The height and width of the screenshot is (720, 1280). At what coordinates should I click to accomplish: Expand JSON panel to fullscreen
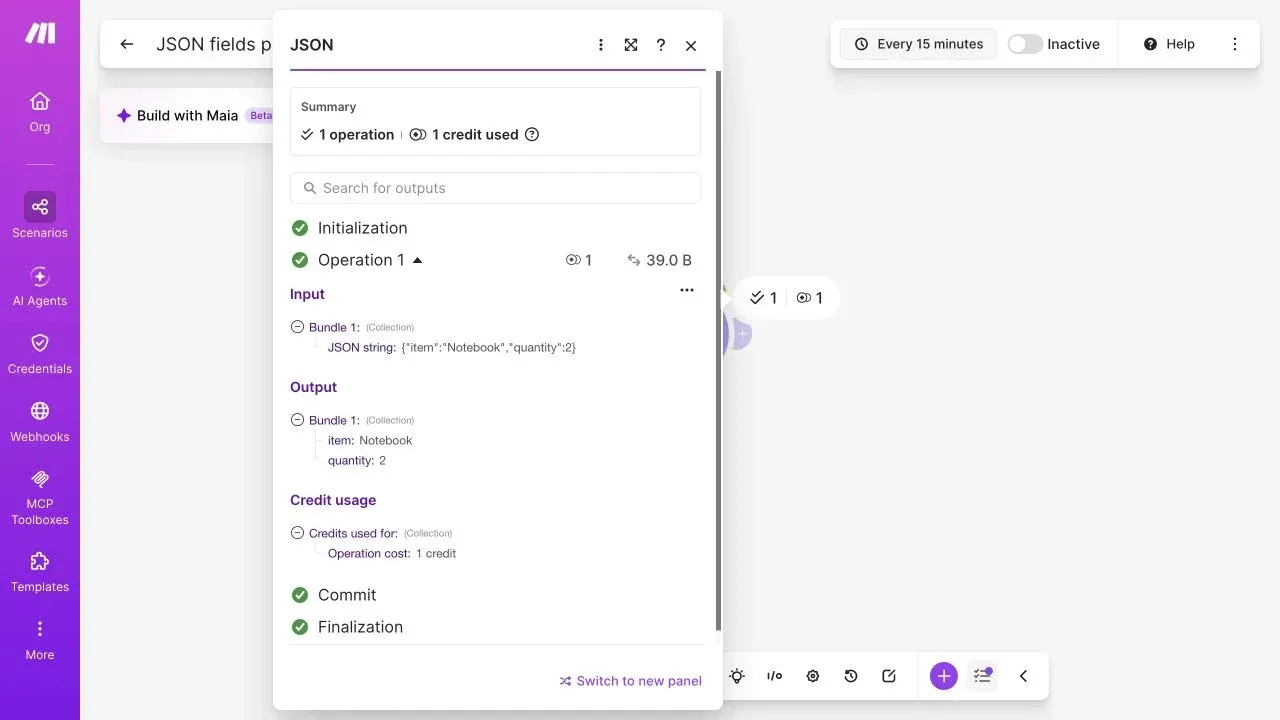tap(631, 45)
